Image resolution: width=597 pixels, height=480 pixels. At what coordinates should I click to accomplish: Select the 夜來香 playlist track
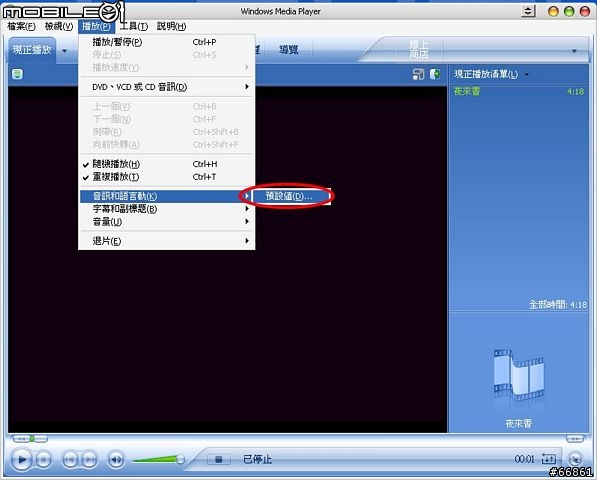(519, 91)
